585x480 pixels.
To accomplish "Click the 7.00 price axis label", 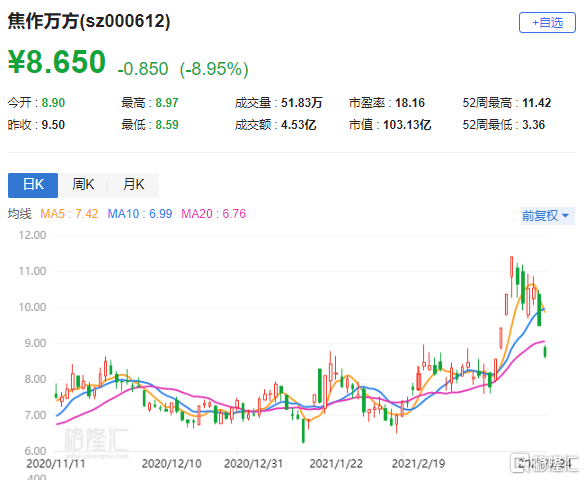I will tap(35, 415).
